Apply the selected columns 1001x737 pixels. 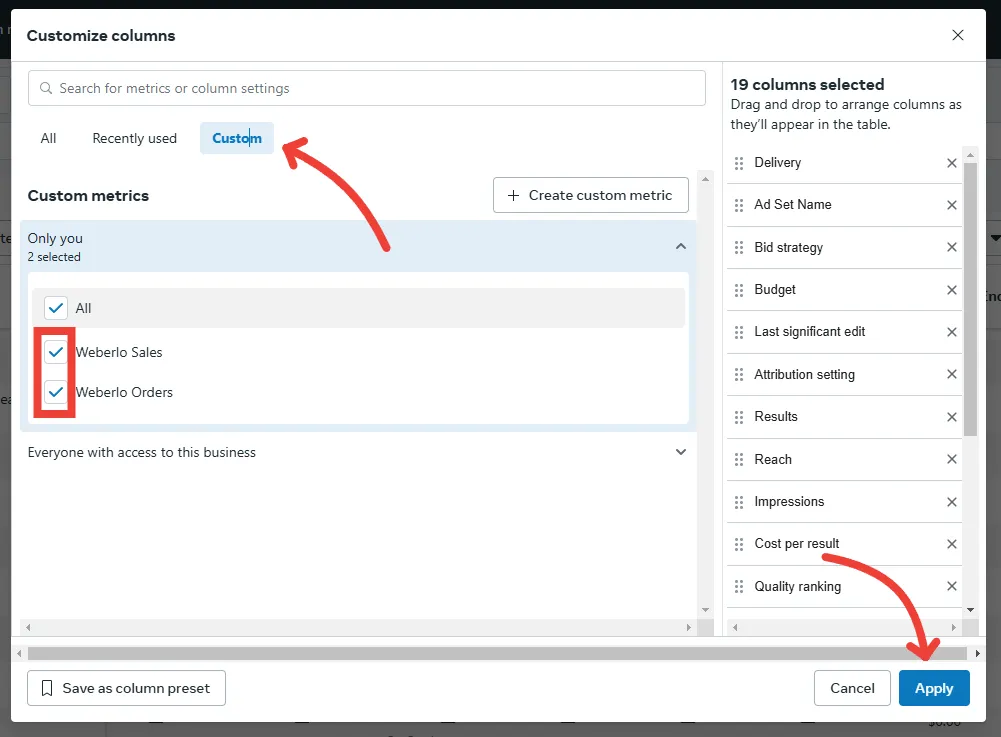pos(934,688)
